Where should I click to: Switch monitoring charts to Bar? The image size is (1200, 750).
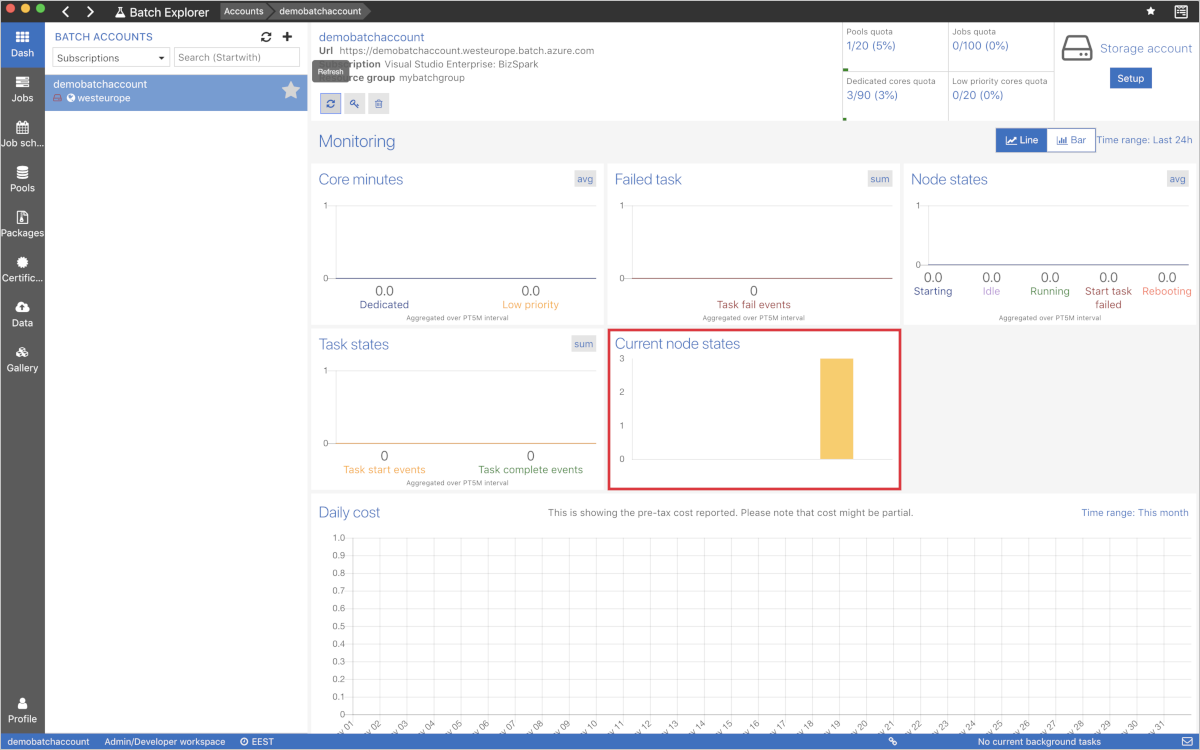[1071, 140]
